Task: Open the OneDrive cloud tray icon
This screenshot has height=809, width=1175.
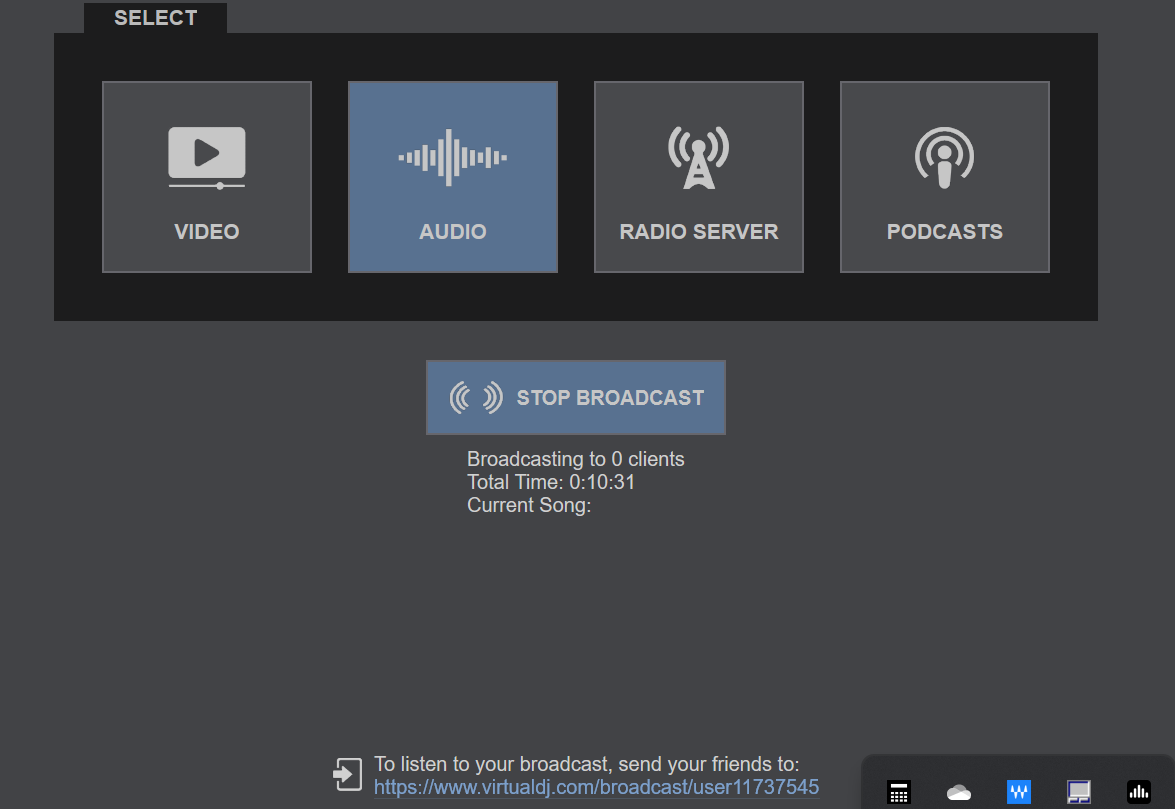Action: click(x=959, y=792)
